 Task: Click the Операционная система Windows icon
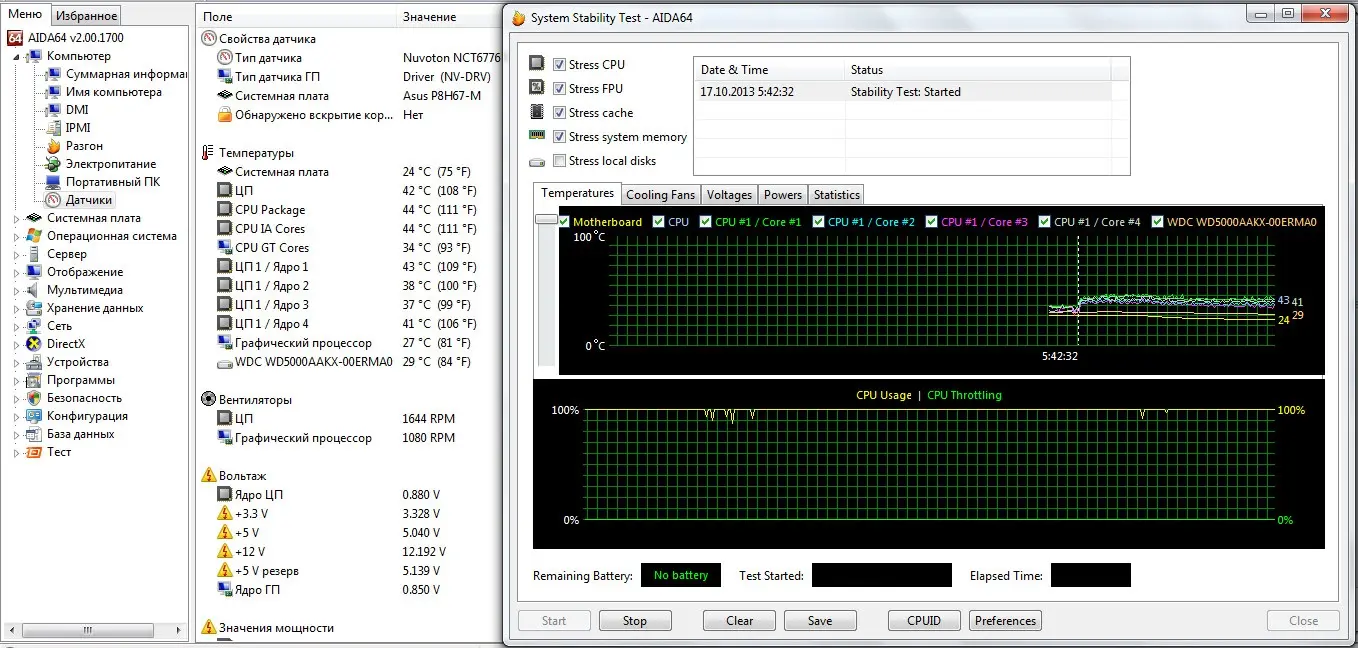pos(34,236)
